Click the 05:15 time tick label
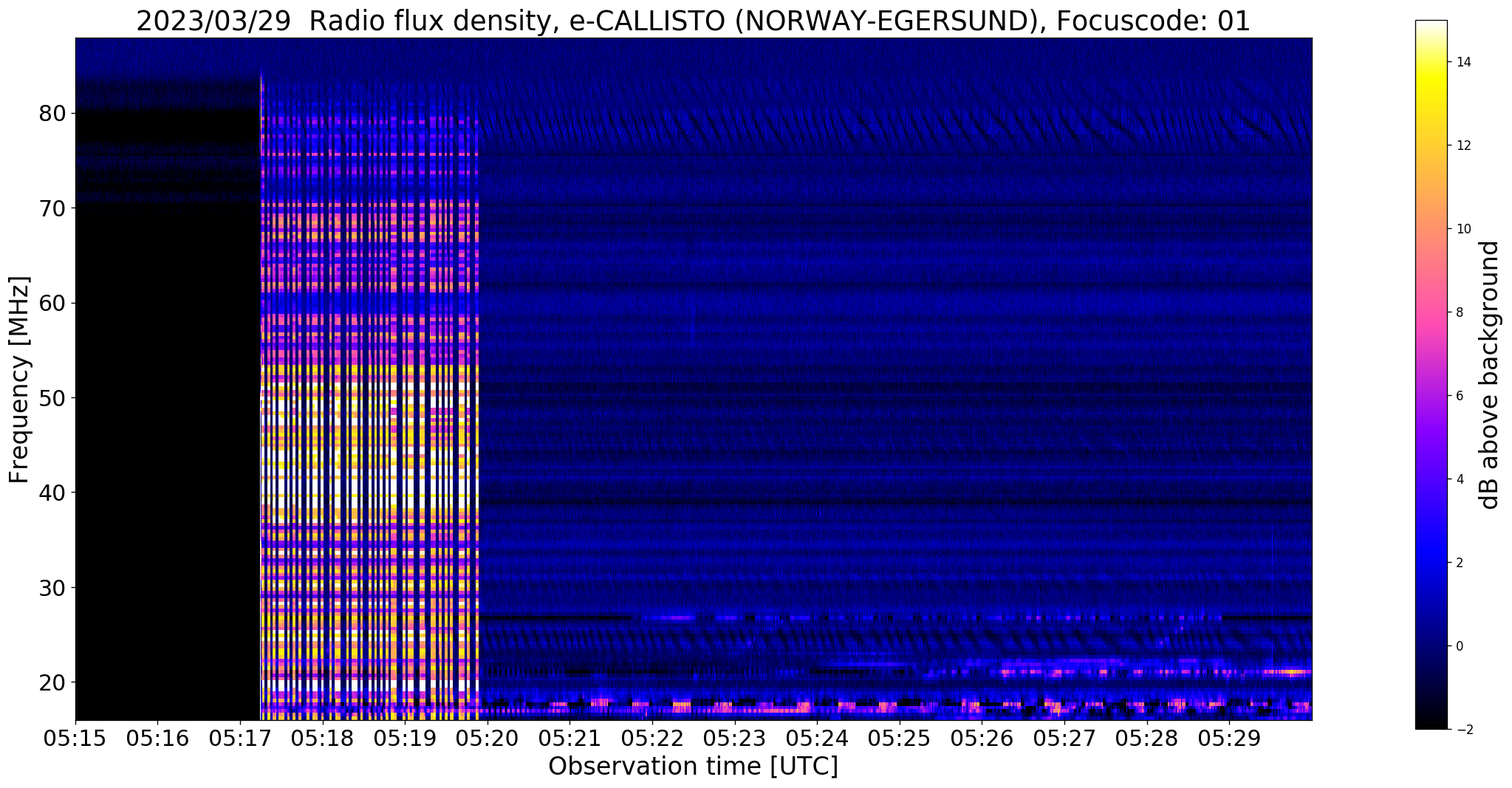The height and width of the screenshot is (788, 1512). point(75,736)
